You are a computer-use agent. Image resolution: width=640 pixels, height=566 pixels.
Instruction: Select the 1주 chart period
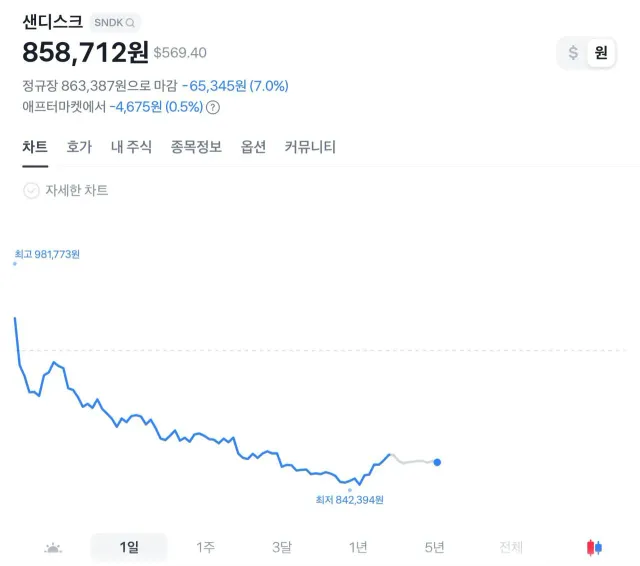coord(205,547)
